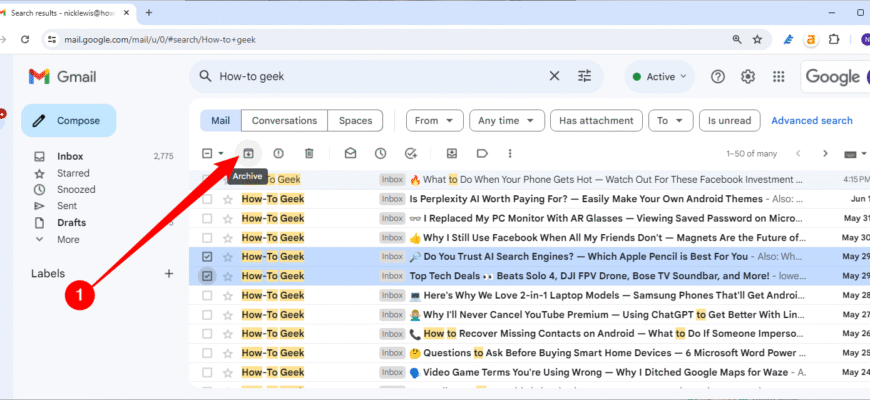Click the Amazon extension icon

811,39
